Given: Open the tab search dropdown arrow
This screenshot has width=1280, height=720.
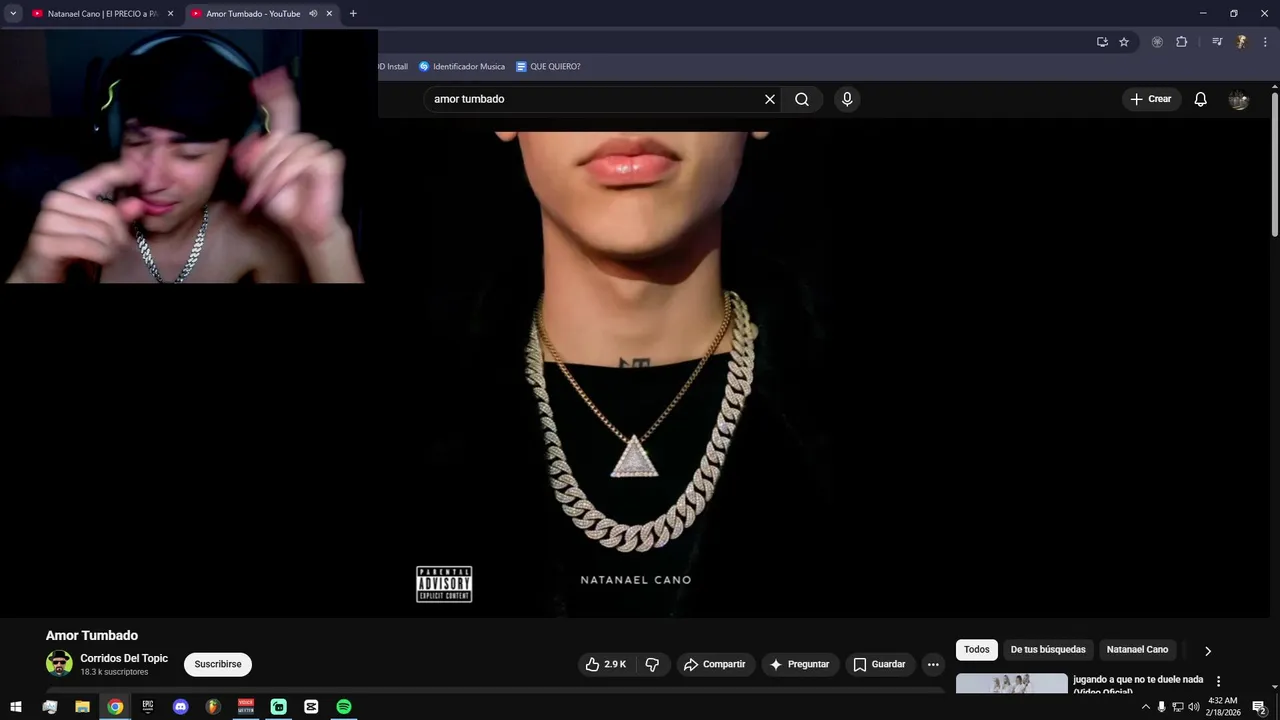Looking at the screenshot, I should [13, 14].
